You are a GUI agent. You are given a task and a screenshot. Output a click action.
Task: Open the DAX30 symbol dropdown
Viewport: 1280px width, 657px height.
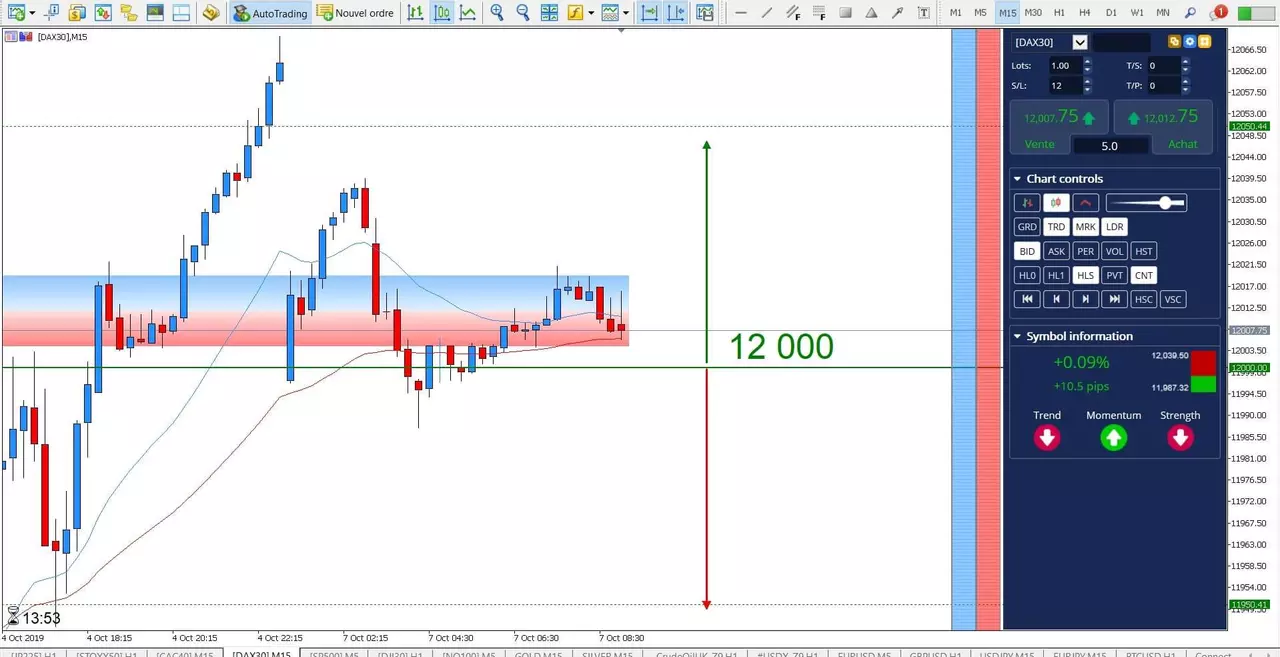coord(1079,42)
